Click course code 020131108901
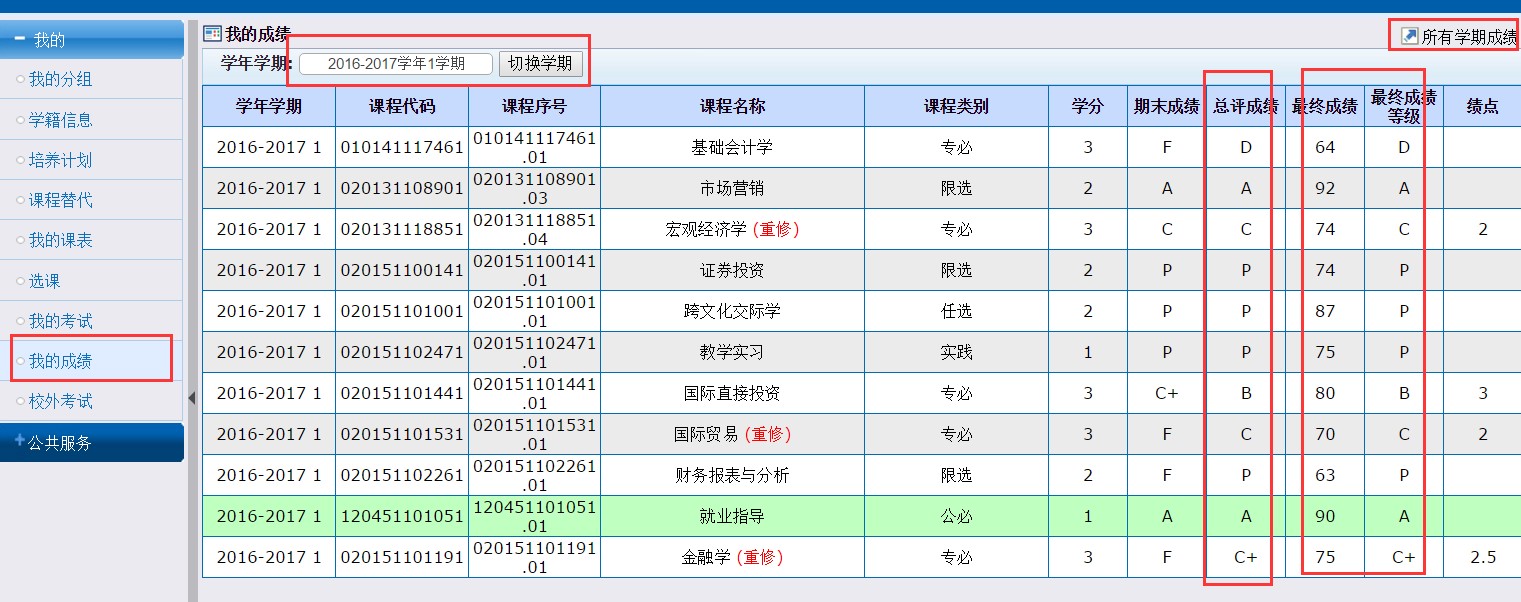The image size is (1521, 602). click(x=402, y=189)
